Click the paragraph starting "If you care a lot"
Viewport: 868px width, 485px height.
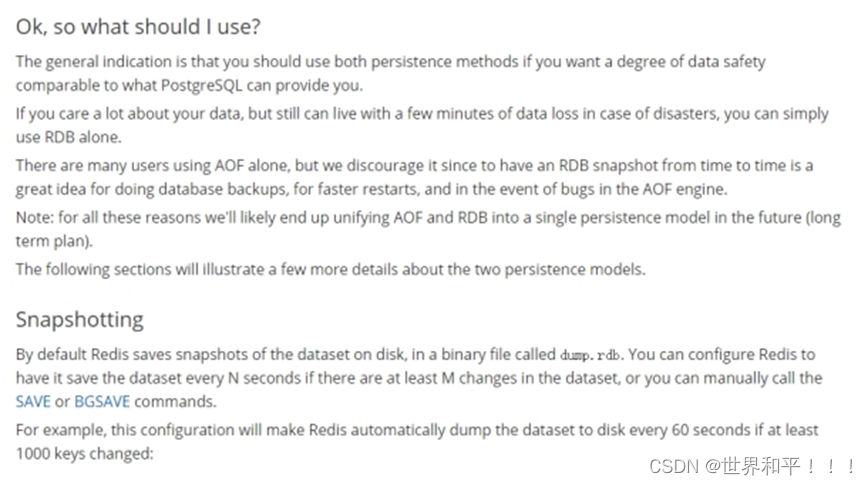point(420,124)
